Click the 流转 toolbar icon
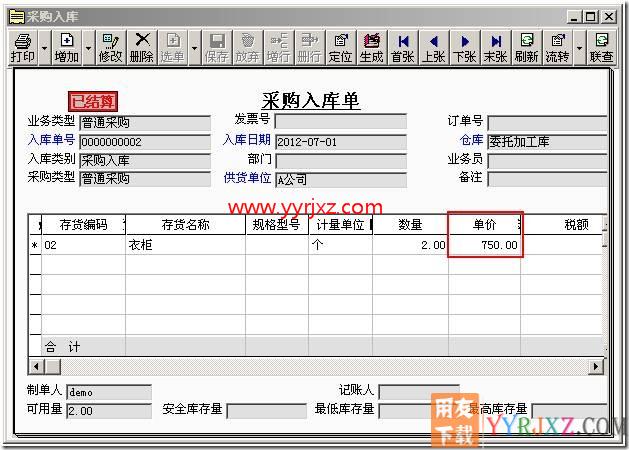Screen dimensions: 629x450 [558, 48]
